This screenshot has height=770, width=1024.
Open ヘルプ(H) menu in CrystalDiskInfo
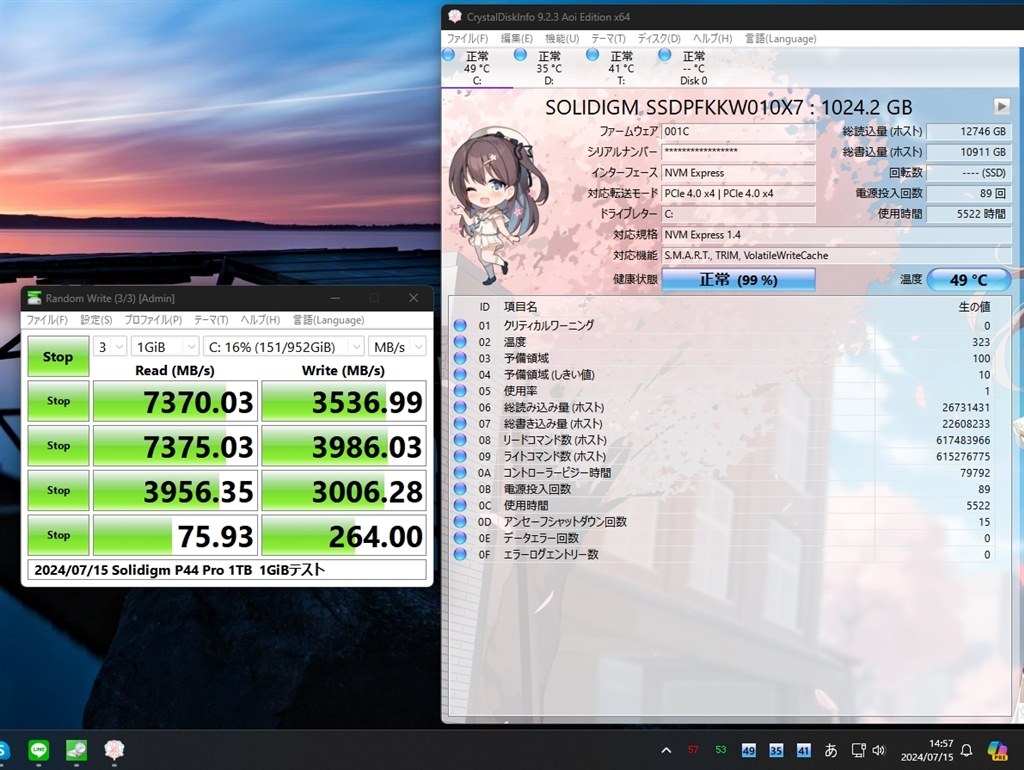[712, 39]
